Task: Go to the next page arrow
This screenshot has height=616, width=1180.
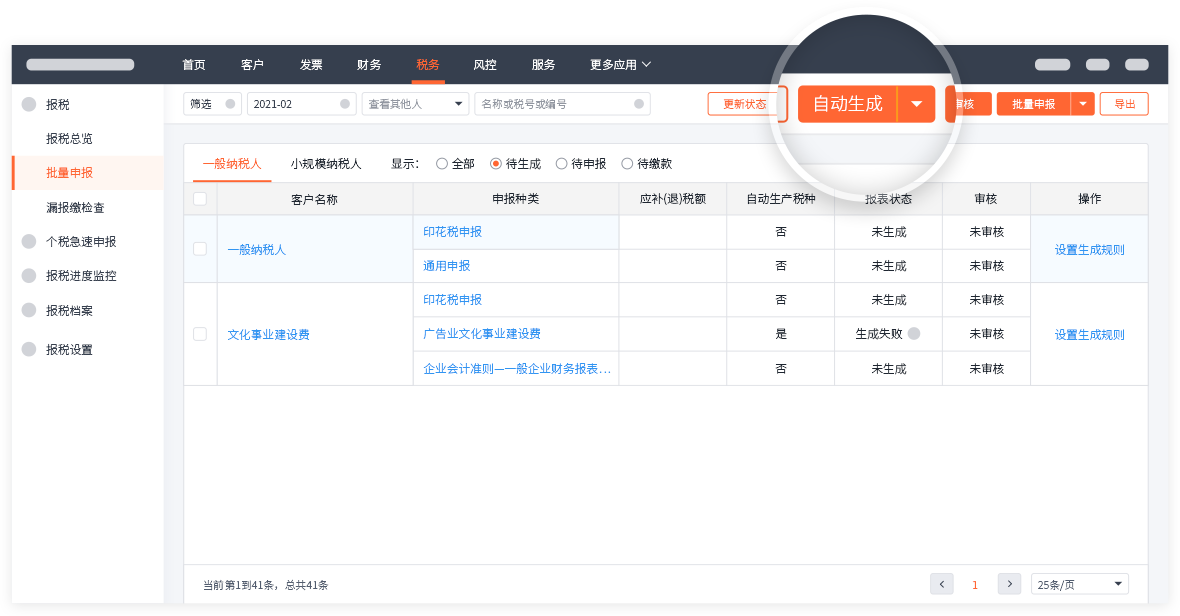Action: pos(1009,584)
